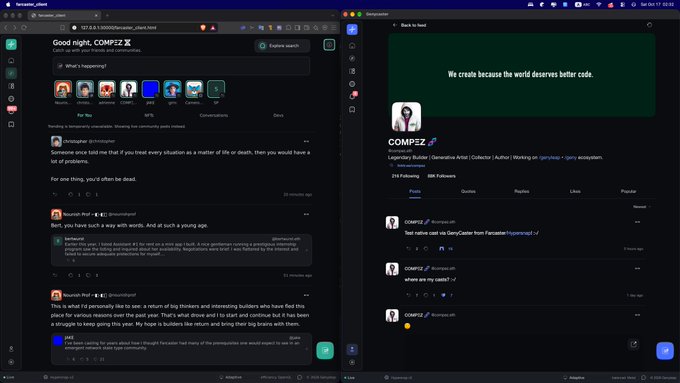Viewport: 680px width, 383px height.
Task: Click the Live indicator in the Genycaster footer
Action: [x=349, y=378]
